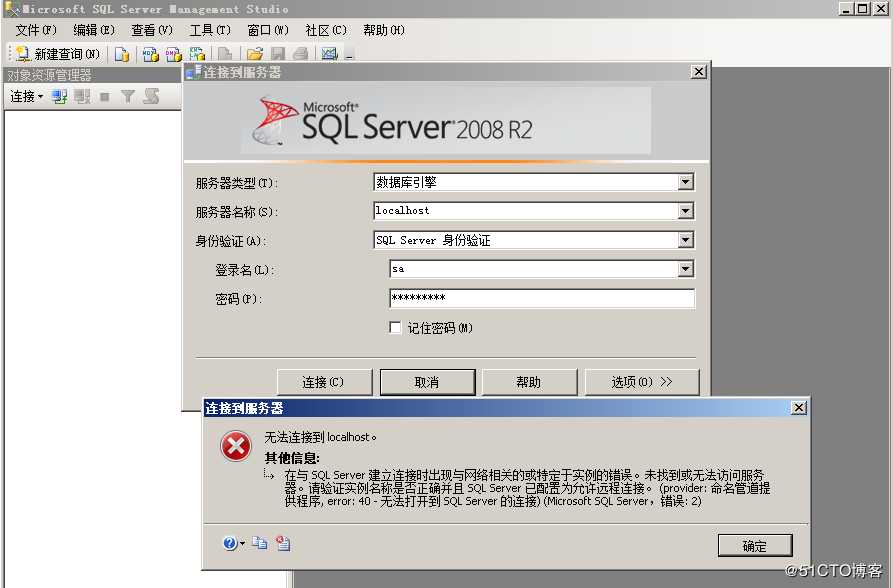
Task: Click the Open File folder icon
Action: (255, 54)
